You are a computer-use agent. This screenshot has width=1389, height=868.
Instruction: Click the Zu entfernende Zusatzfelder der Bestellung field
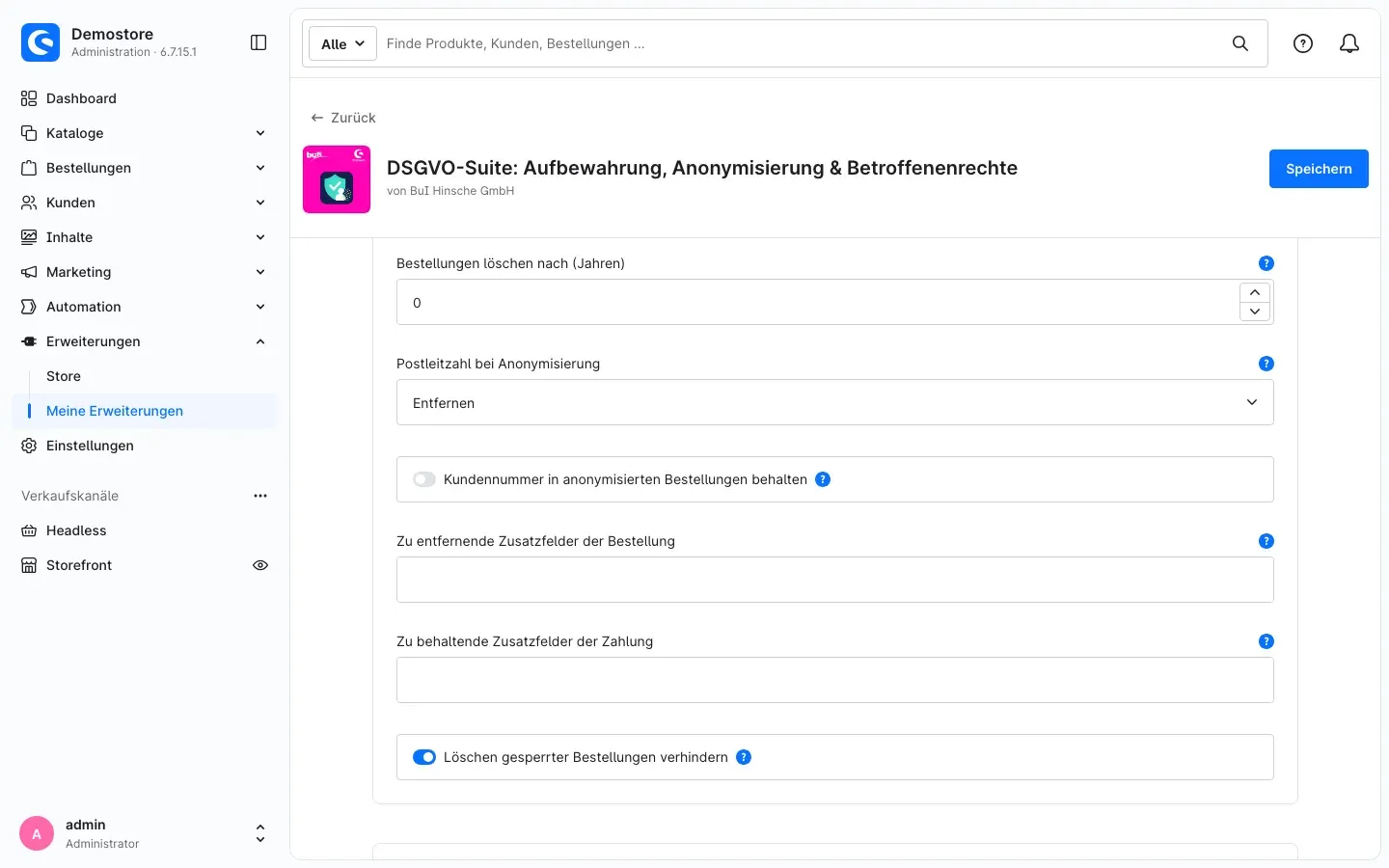(x=835, y=580)
